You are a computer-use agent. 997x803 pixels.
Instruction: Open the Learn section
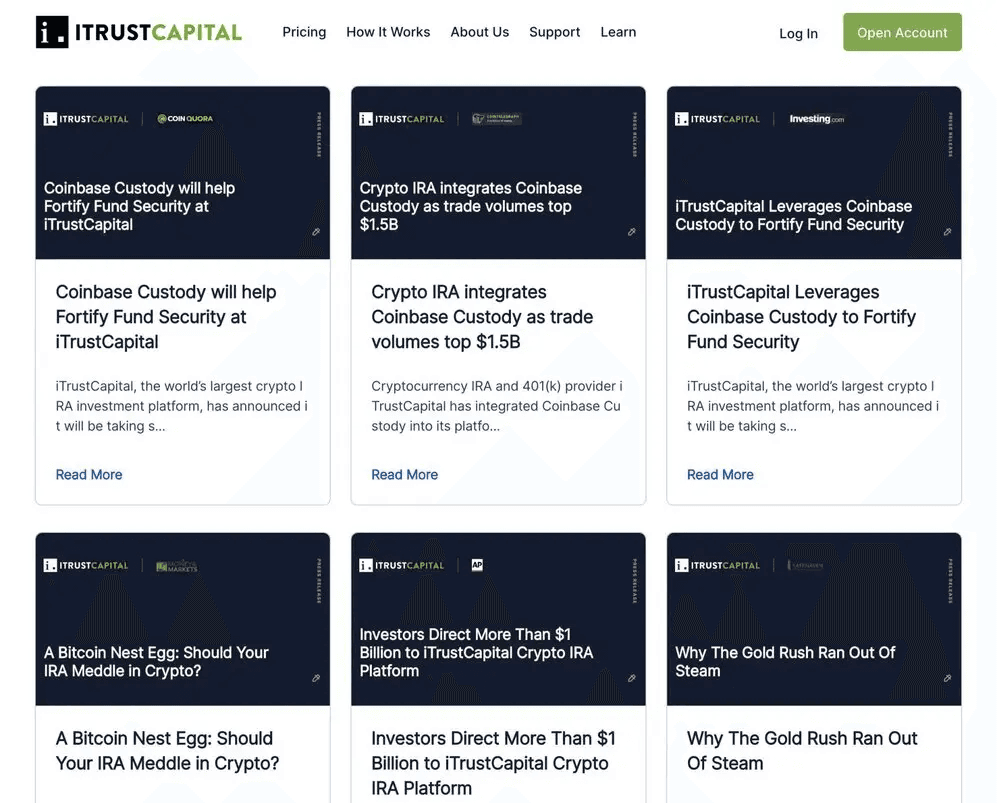[618, 32]
